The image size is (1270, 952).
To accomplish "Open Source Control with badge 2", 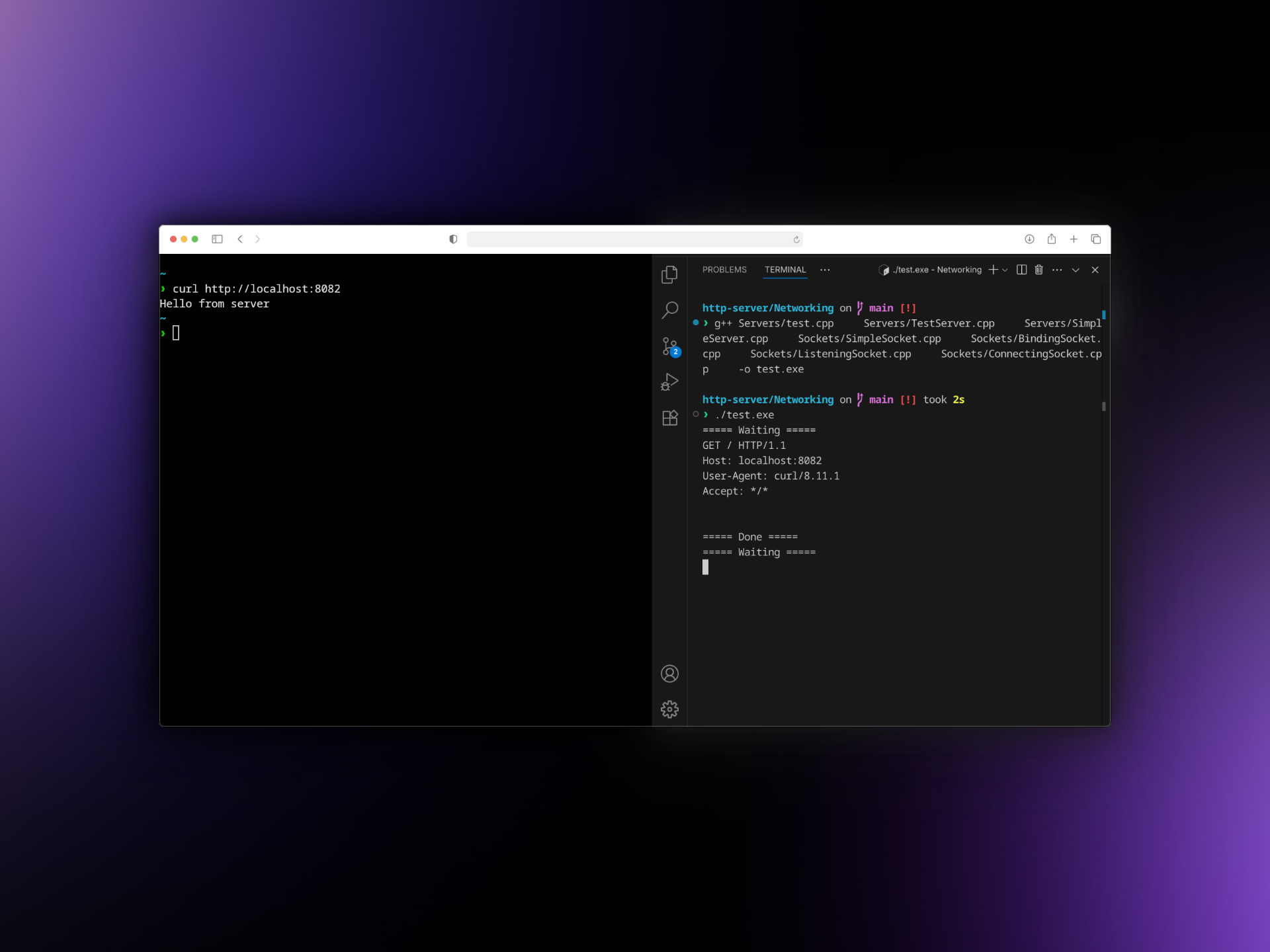I will click(x=670, y=346).
